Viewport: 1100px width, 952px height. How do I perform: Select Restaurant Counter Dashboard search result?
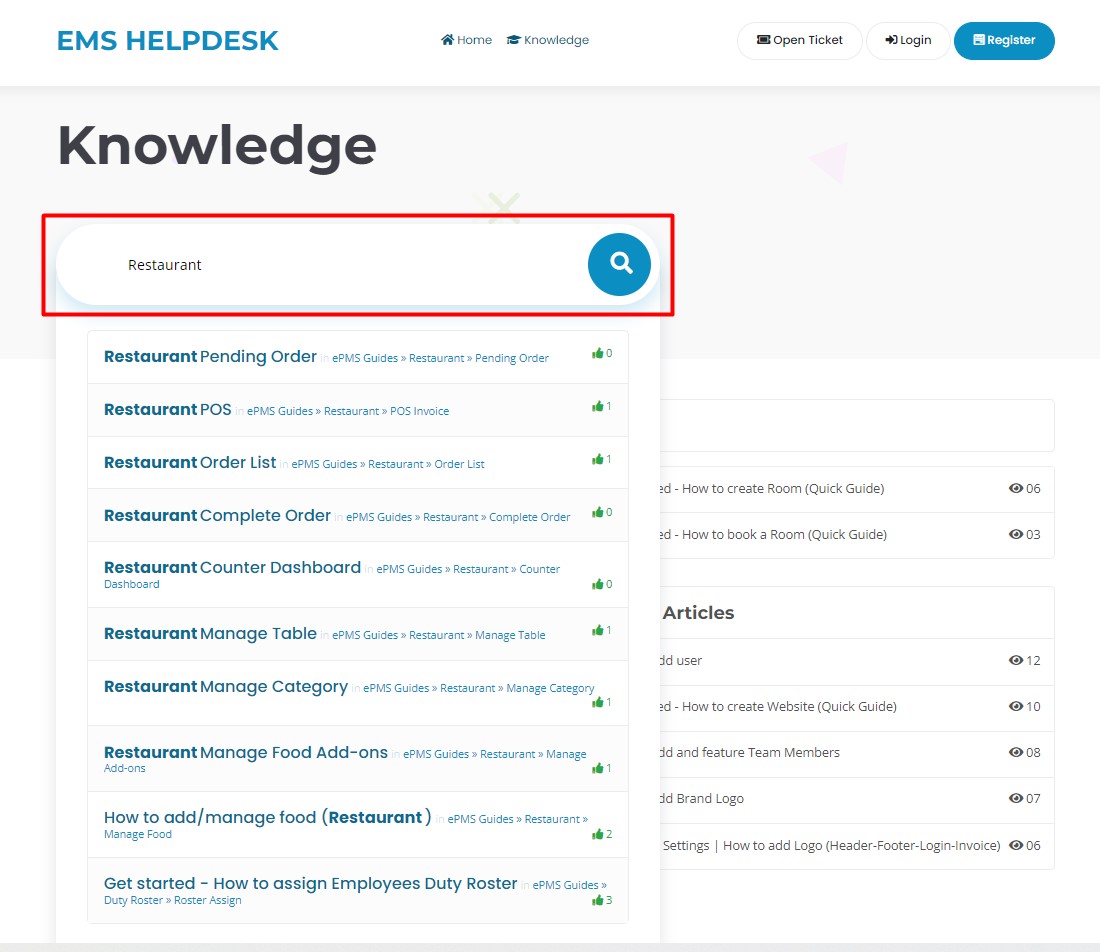pos(232,567)
